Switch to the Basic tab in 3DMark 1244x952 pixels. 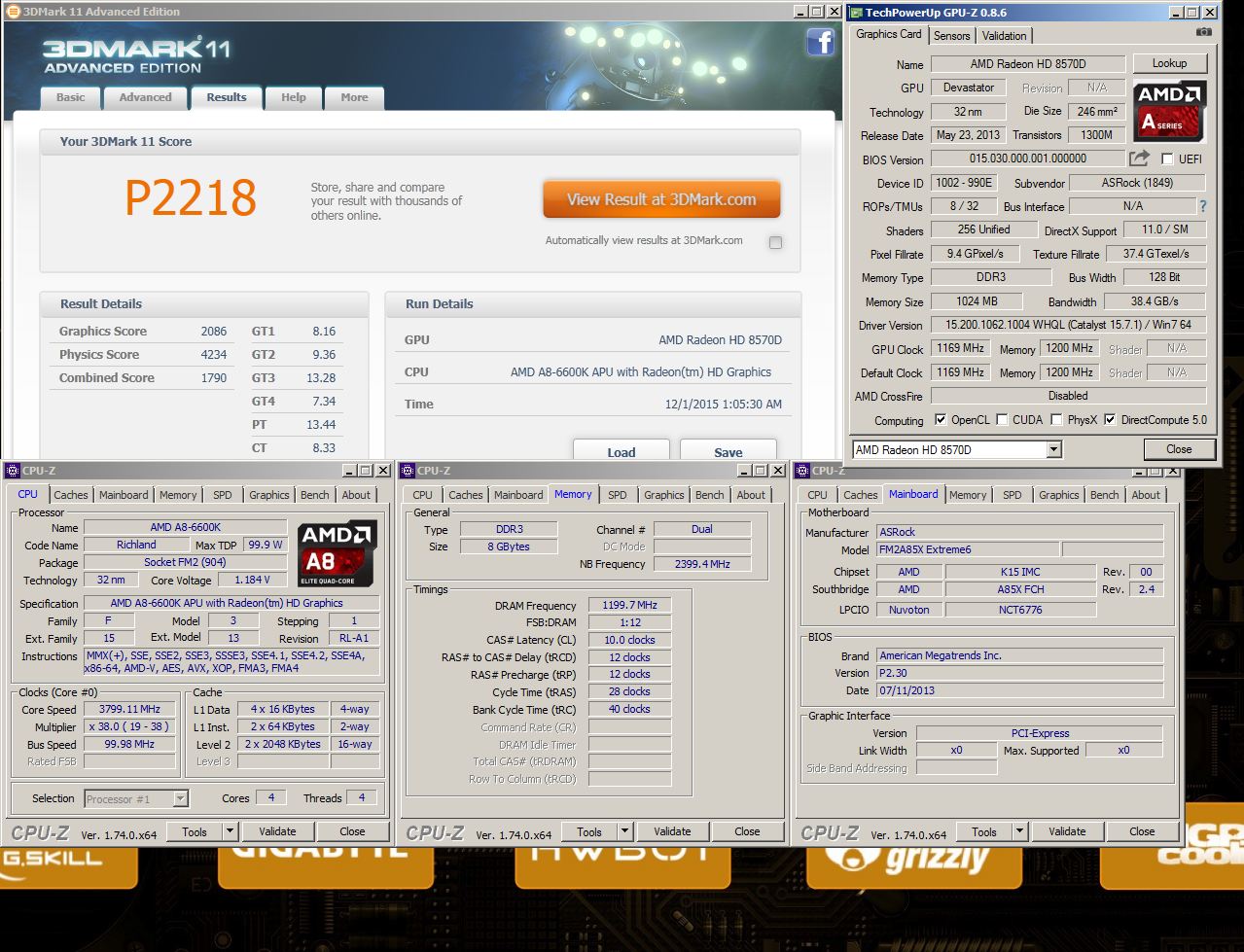[70, 97]
